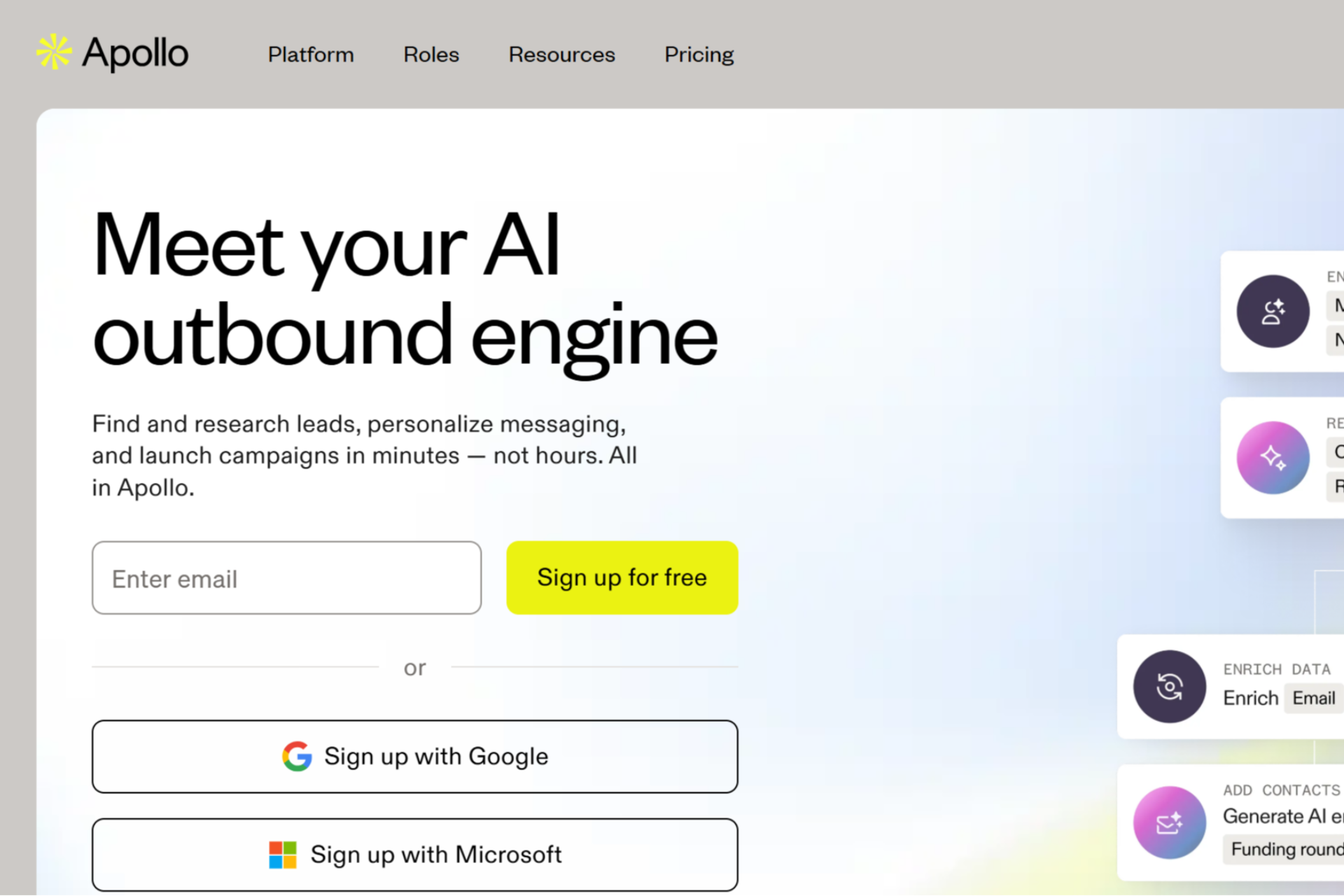The height and width of the screenshot is (896, 1344).
Task: Click the Enrich label in workflow card
Action: pyautogui.click(x=1250, y=698)
